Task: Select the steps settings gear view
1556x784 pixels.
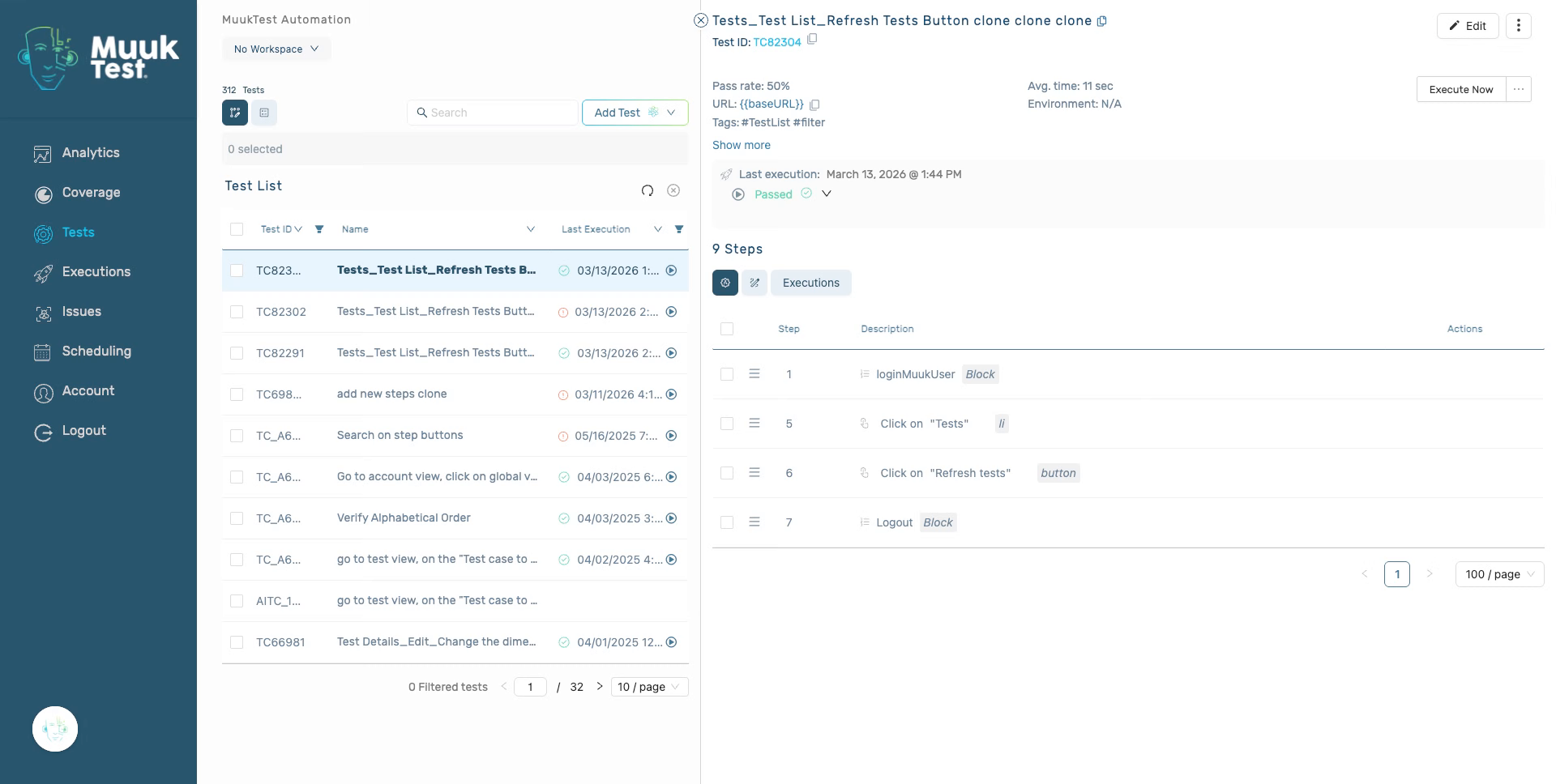Action: (x=725, y=283)
